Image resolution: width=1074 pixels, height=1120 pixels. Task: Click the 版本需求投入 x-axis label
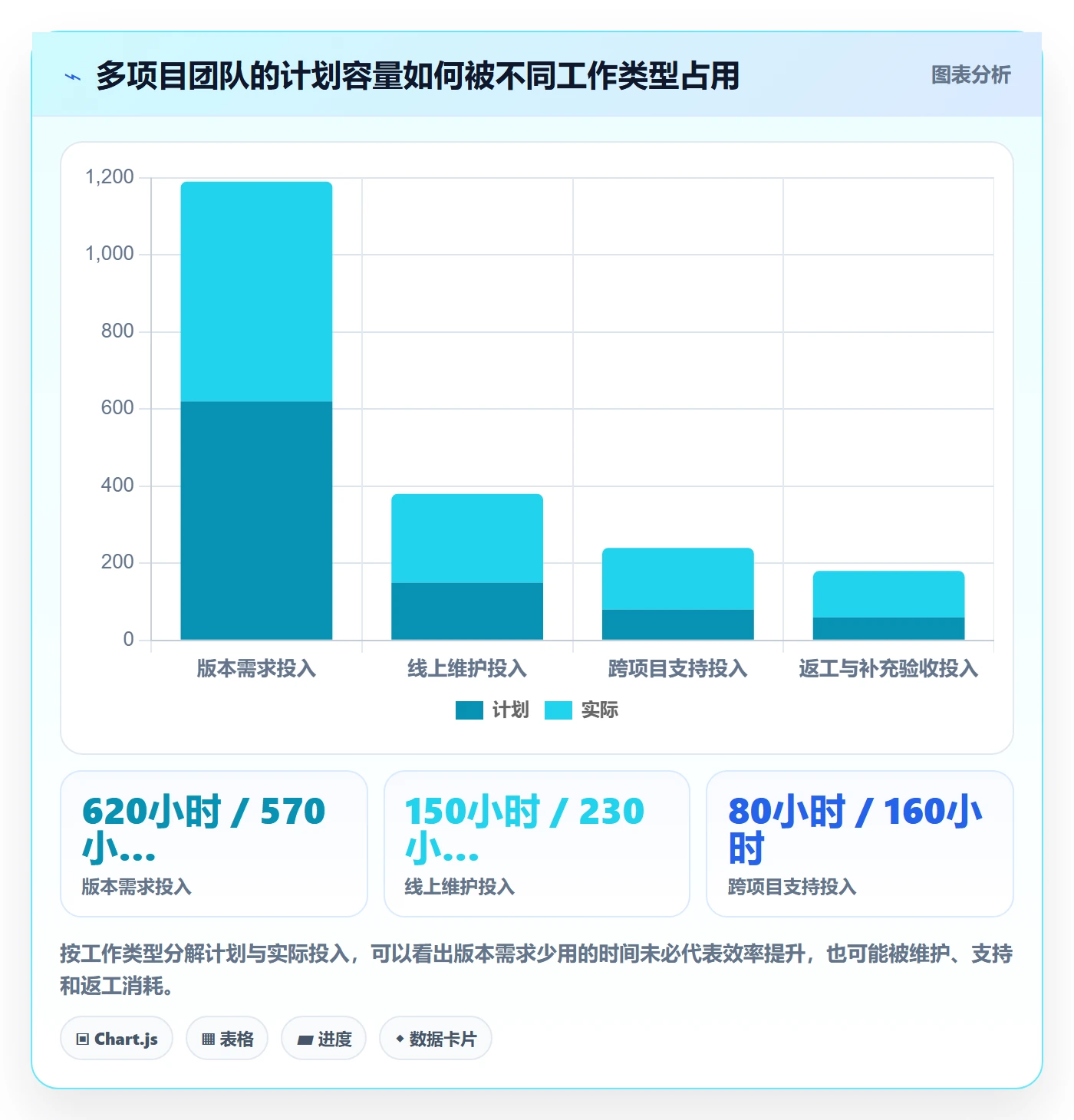pos(256,669)
